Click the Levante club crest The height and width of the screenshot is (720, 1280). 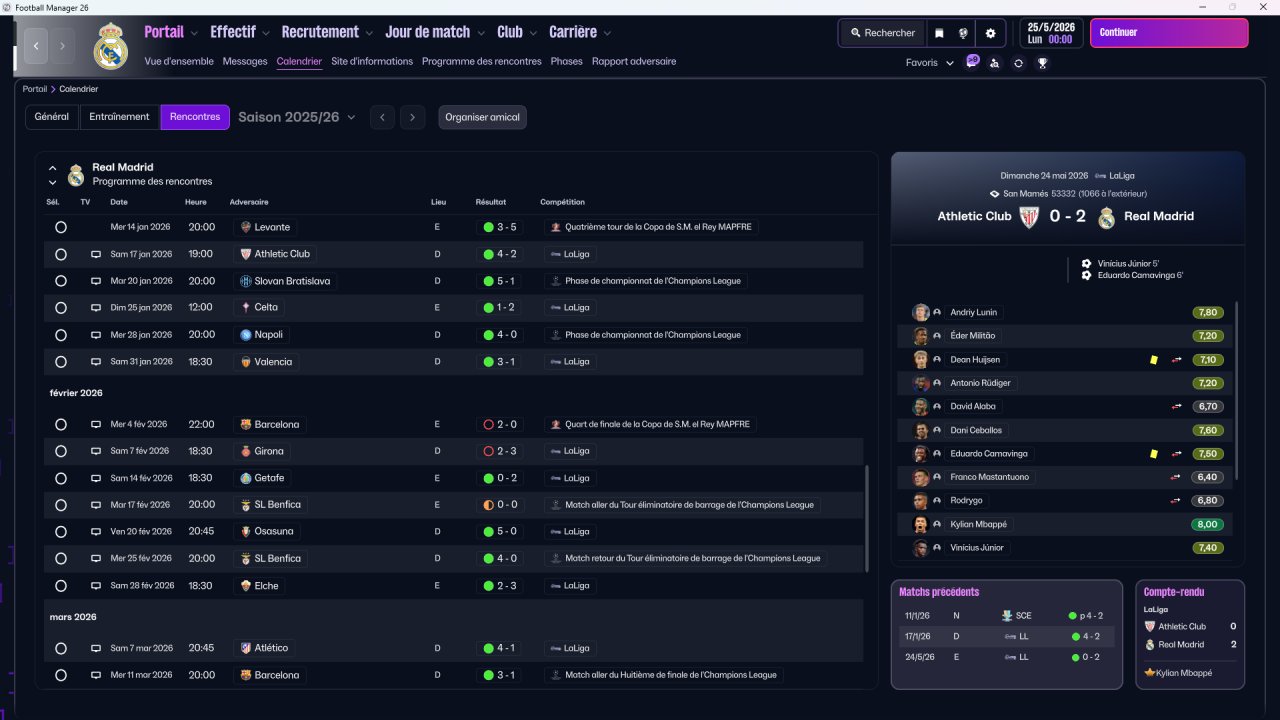pos(245,227)
